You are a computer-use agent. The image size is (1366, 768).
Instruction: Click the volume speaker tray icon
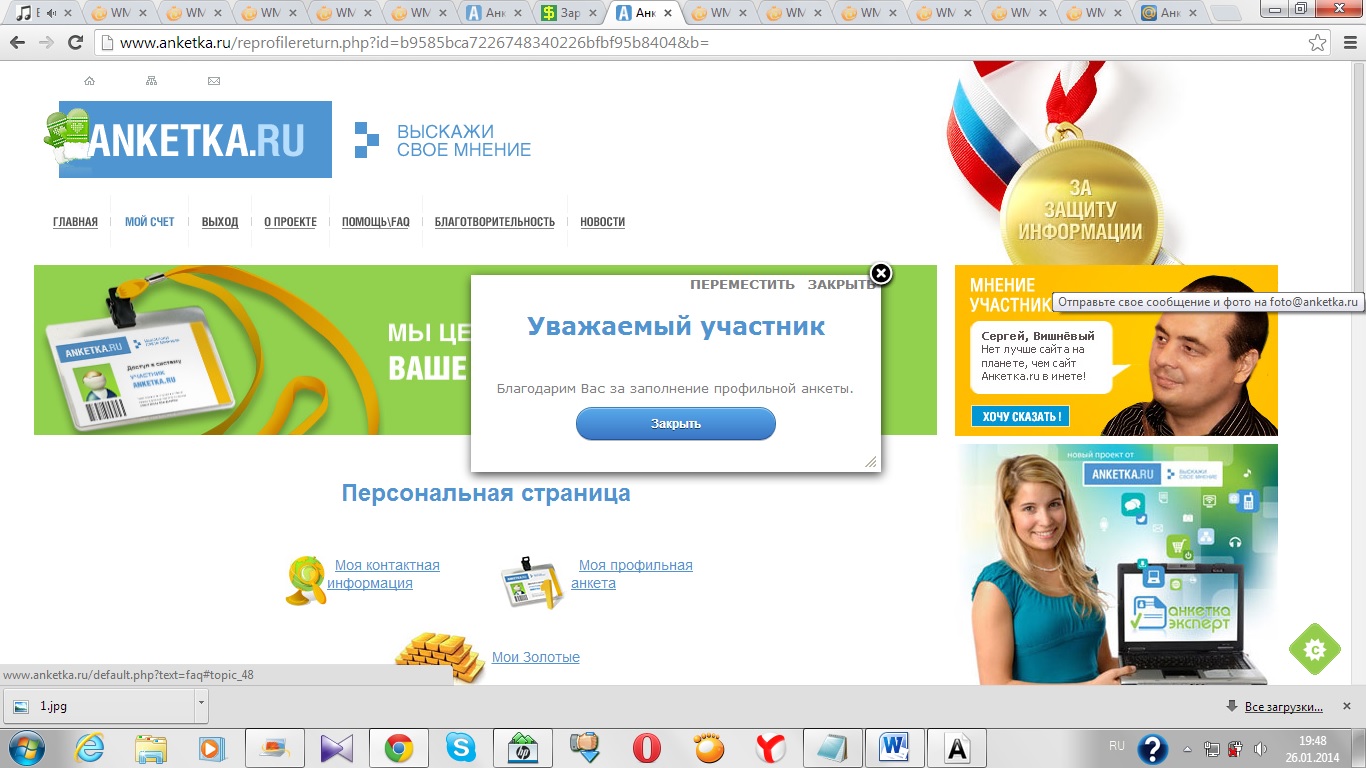1260,748
